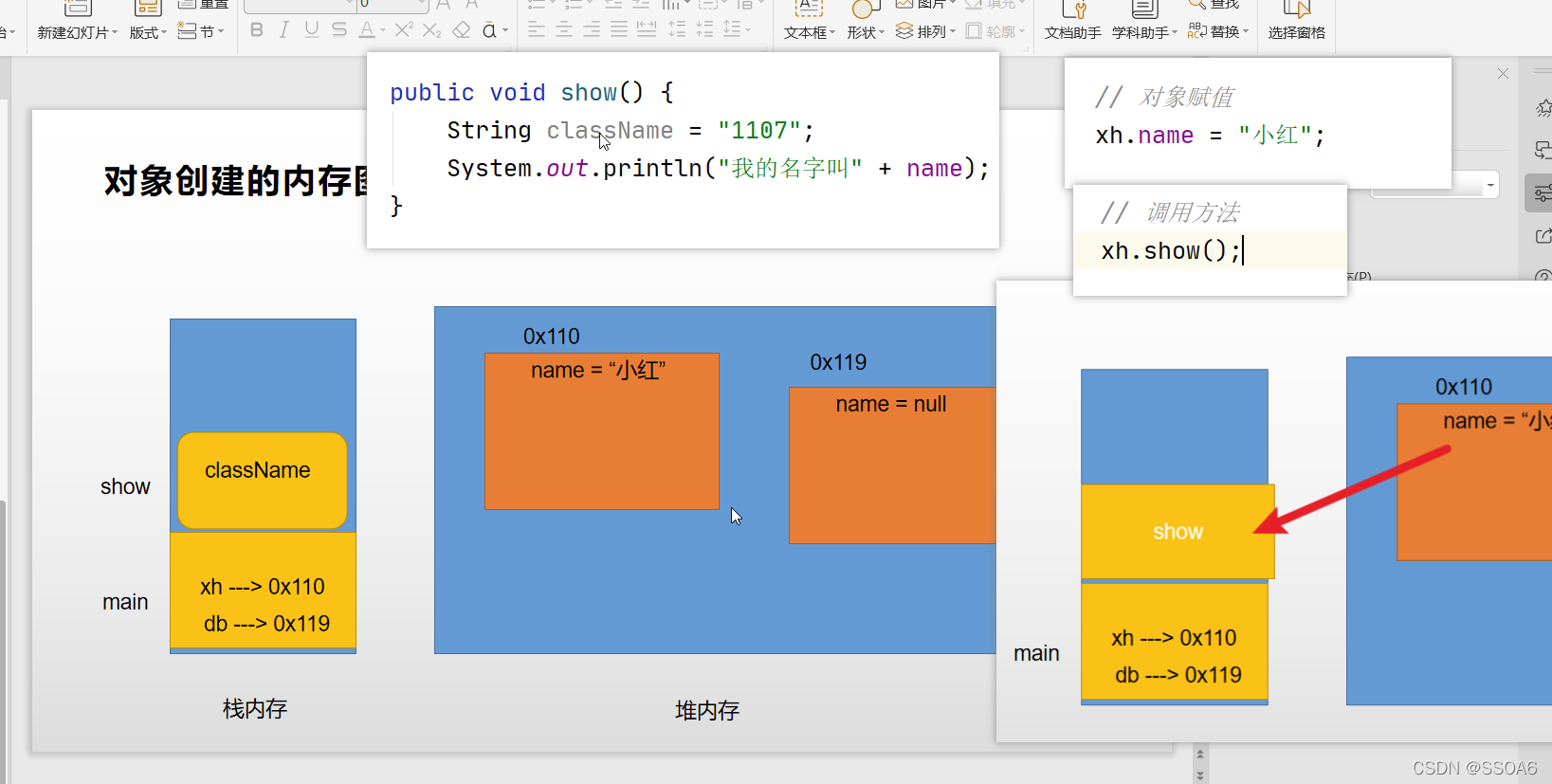Click the scroll down arrow below slide

[x=1200, y=775]
